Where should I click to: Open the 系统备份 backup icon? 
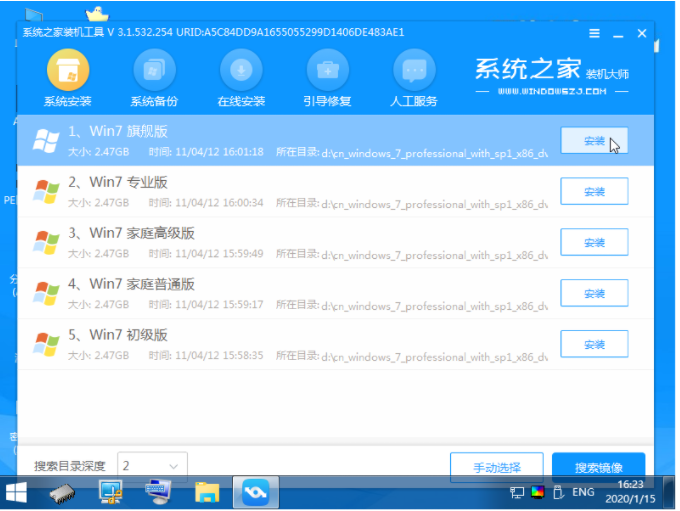[154, 70]
